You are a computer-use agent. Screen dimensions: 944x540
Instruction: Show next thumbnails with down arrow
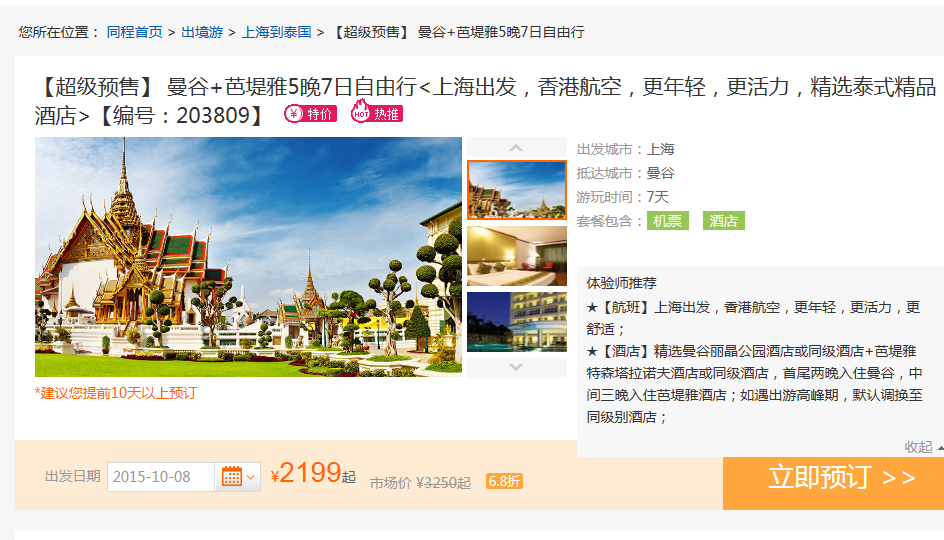click(x=516, y=367)
